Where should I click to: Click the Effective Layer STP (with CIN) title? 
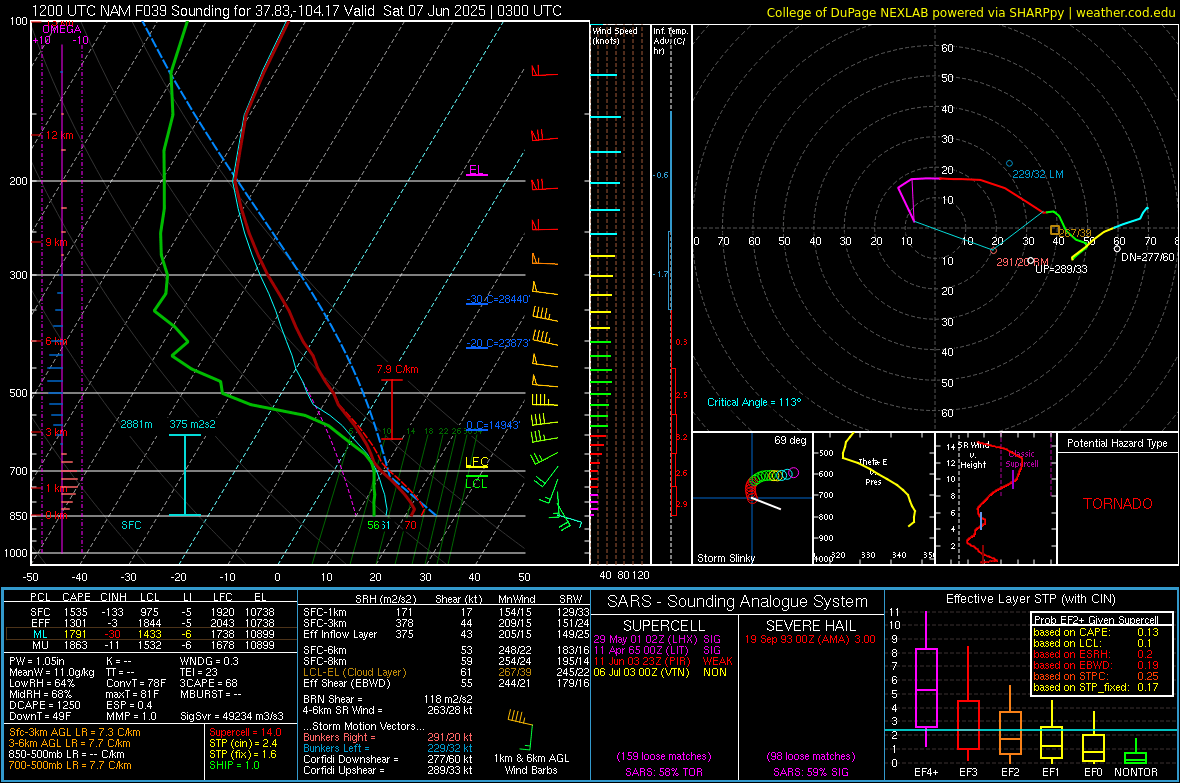pyautogui.click(x=1030, y=599)
